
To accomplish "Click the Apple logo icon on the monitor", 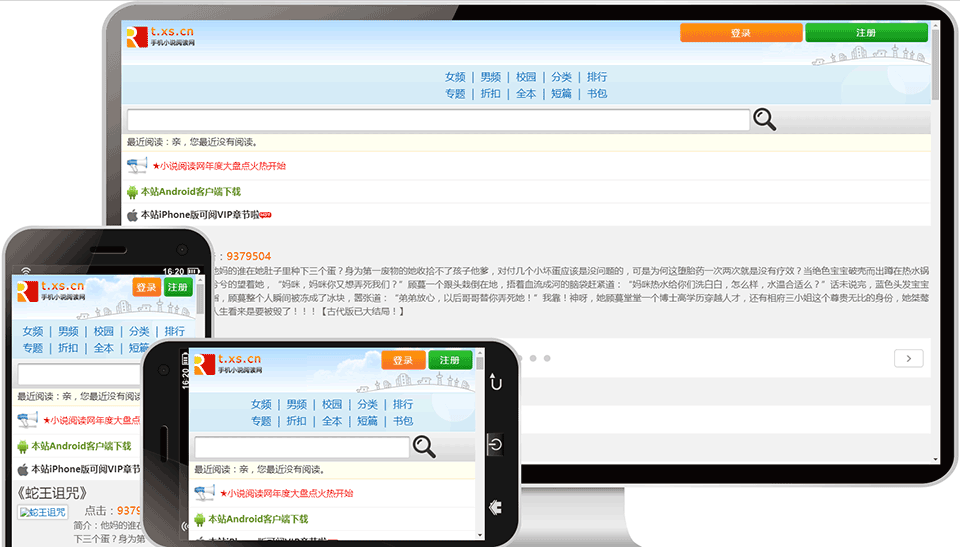I will (132, 215).
